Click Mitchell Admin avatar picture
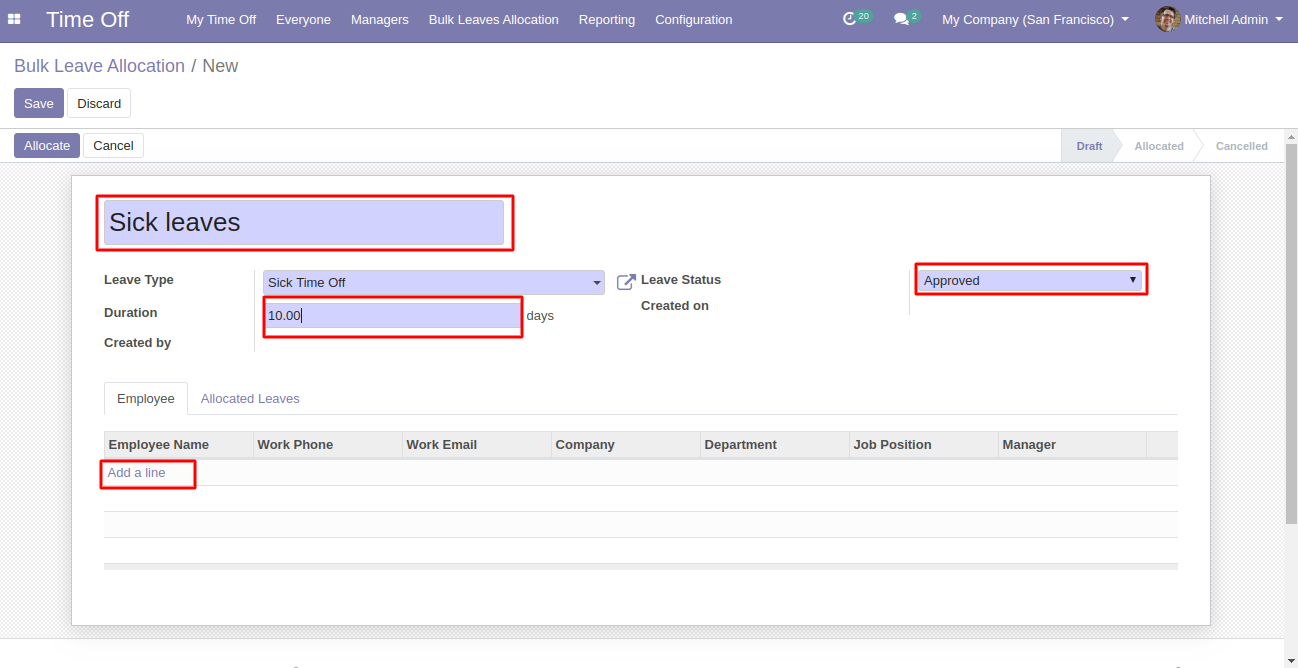 coord(1167,19)
